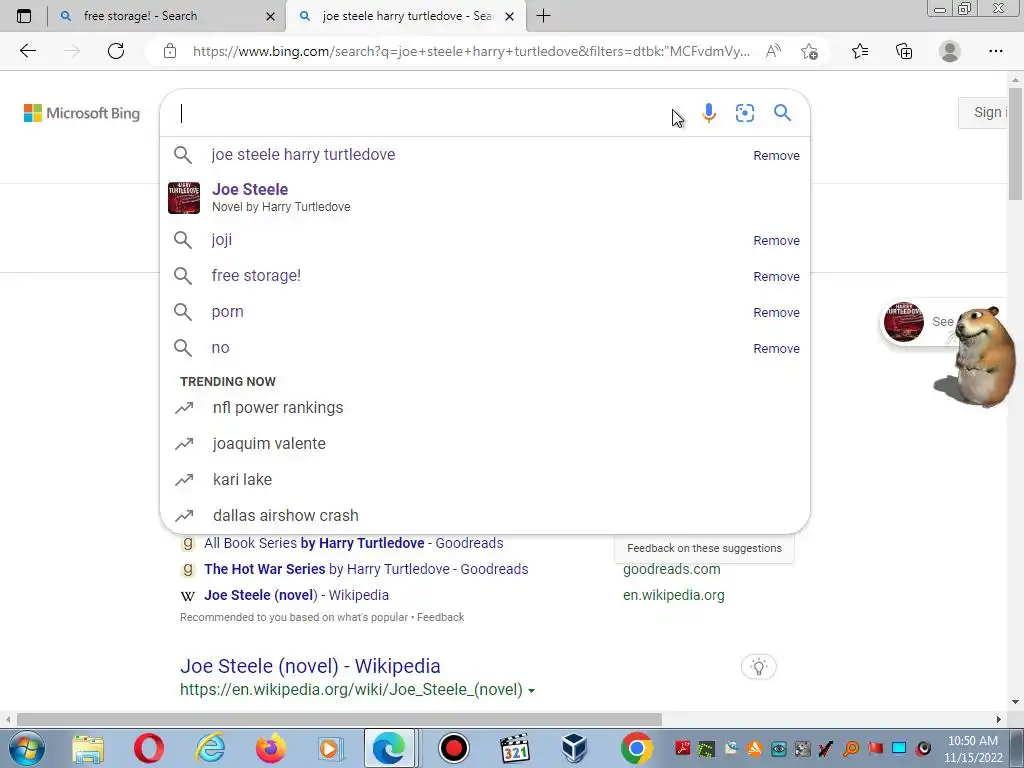The image size is (1024, 768).
Task: Launch Firefox from the taskbar
Action: tap(271, 748)
